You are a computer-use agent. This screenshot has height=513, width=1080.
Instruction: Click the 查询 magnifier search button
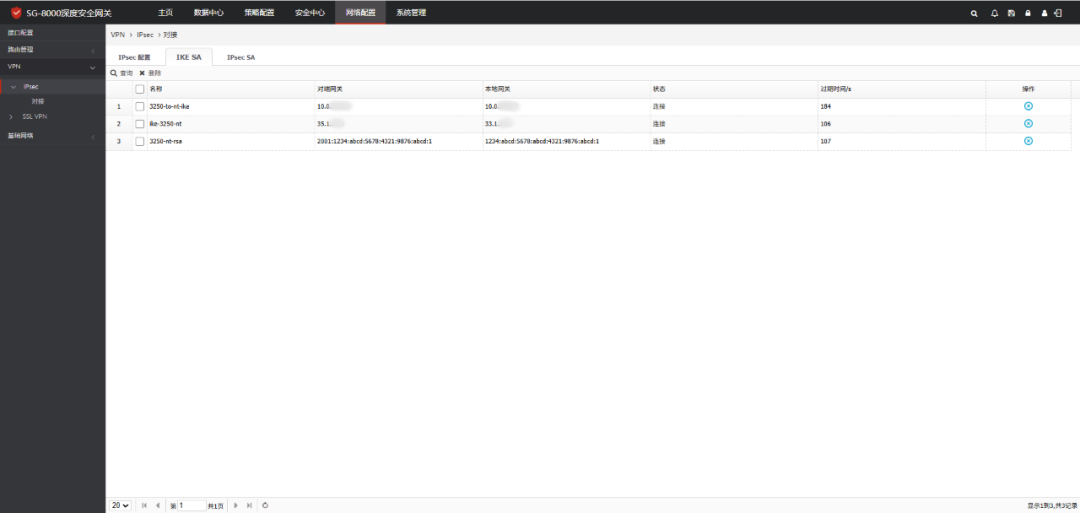click(122, 73)
